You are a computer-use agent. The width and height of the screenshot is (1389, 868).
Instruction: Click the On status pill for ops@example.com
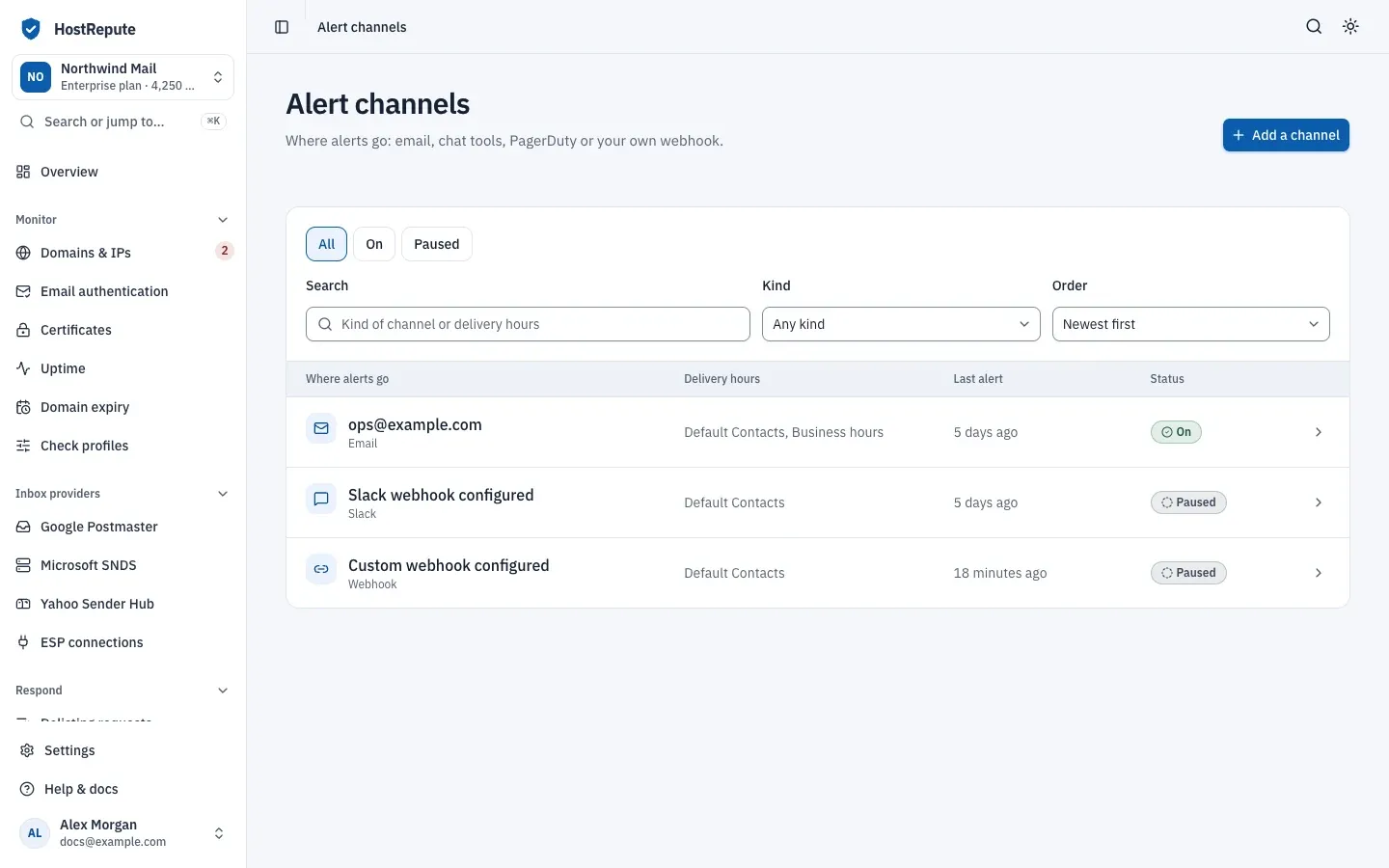coord(1176,432)
